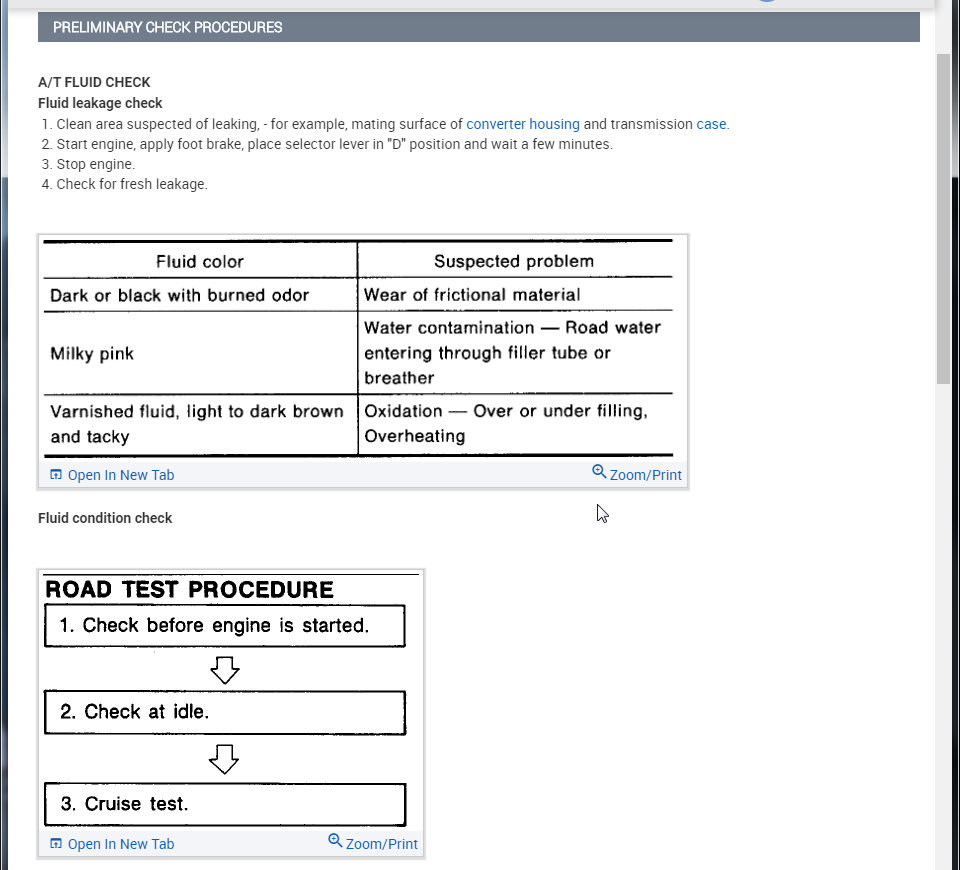Click the 'Suspected problem' column header
Screen dimensions: 960x870
click(514, 261)
